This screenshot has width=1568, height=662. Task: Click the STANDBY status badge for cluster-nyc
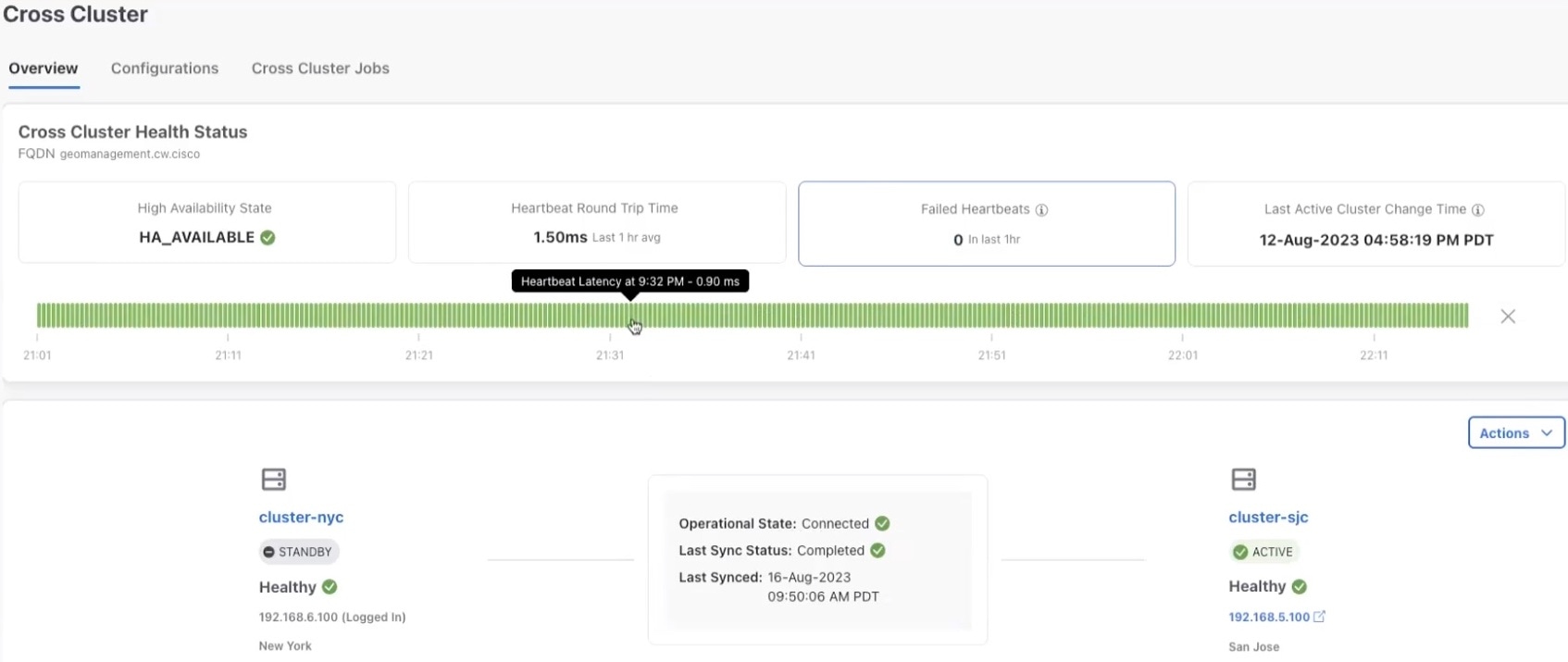point(299,552)
